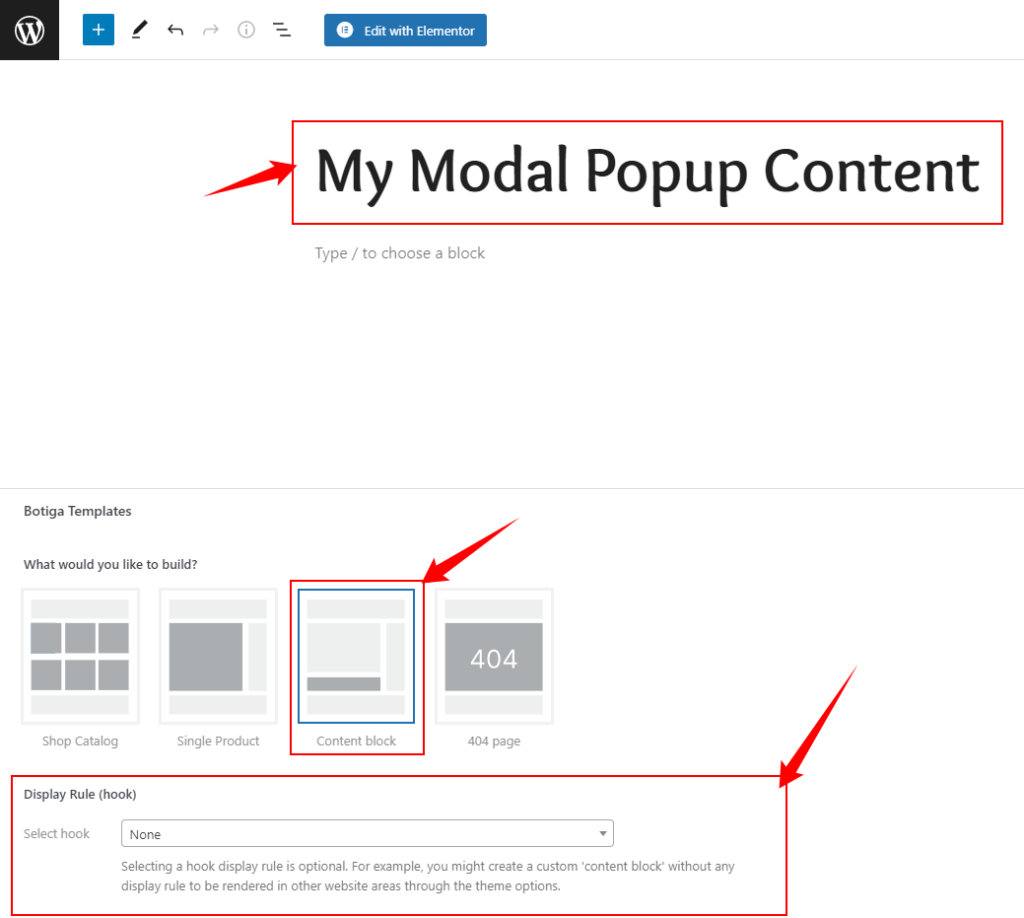Select the Single Product template option
Viewport: 1024px width, 918px height.
tap(218, 657)
